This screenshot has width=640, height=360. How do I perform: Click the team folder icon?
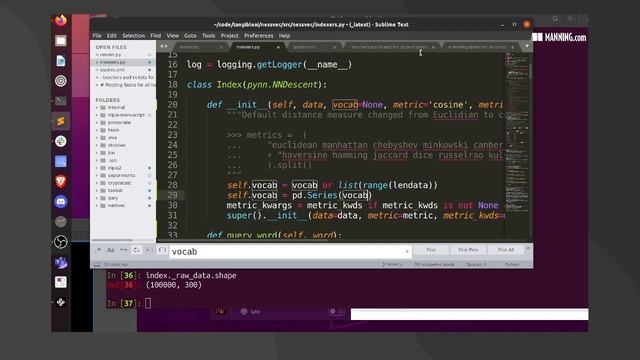tap(103, 130)
